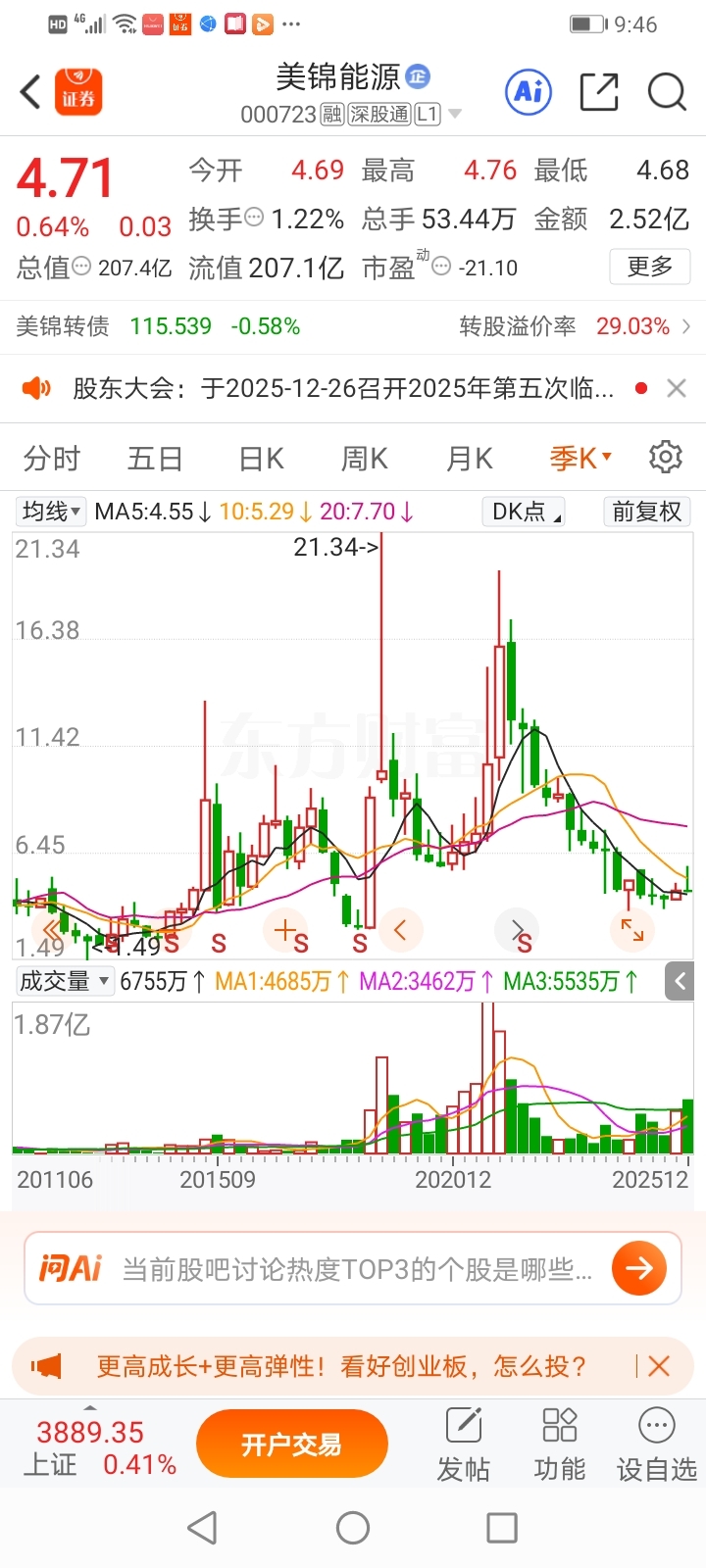Open the search magnifier icon
Screen dimensions: 706x1568
(x=667, y=92)
